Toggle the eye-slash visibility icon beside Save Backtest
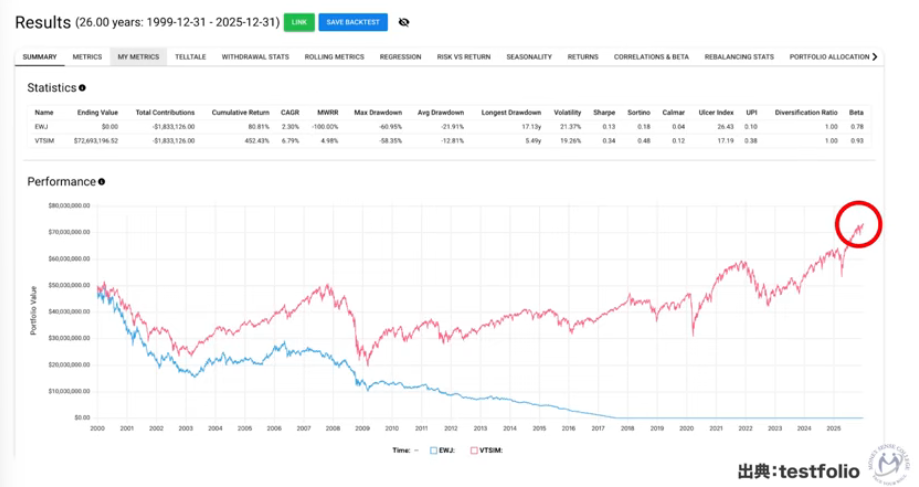 pyautogui.click(x=404, y=22)
